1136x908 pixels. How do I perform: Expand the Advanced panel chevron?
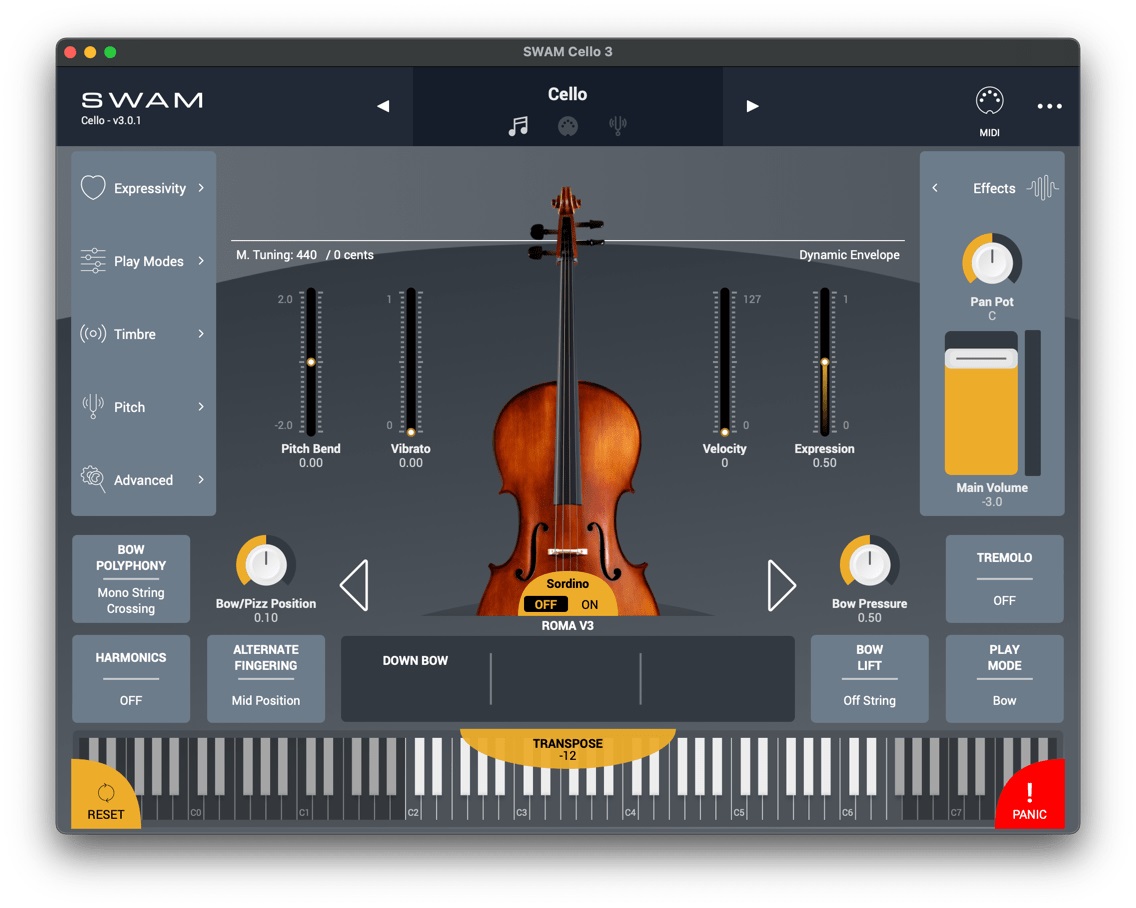tap(201, 480)
